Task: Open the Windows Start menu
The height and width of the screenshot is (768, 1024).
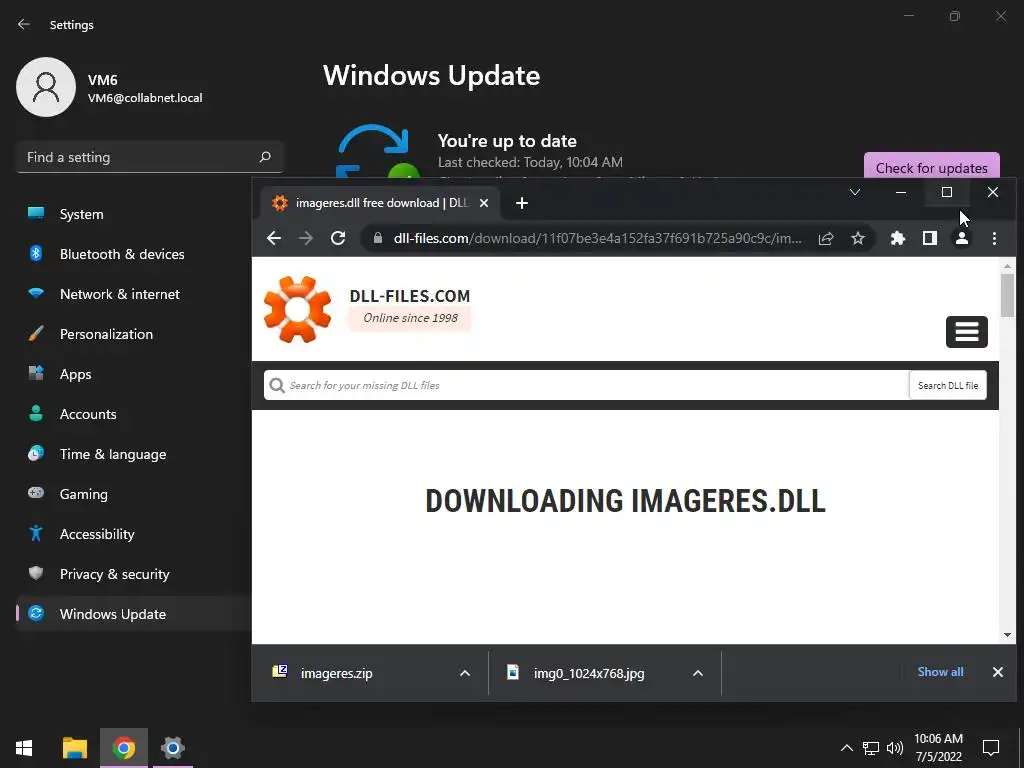Action: pos(24,748)
